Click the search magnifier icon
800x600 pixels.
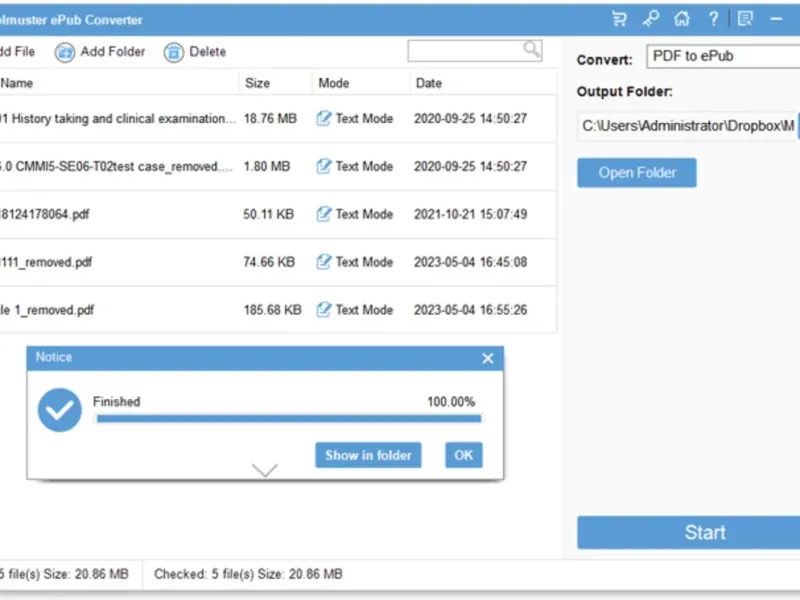532,49
